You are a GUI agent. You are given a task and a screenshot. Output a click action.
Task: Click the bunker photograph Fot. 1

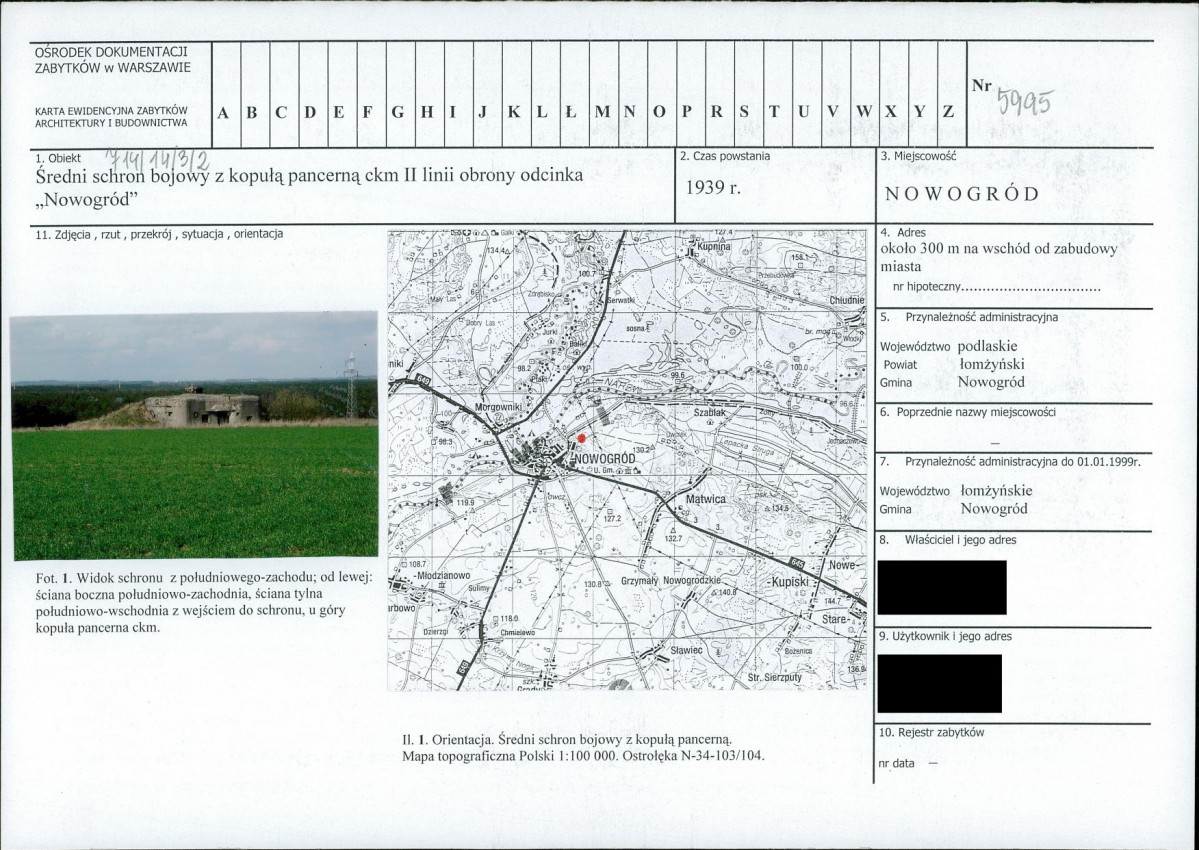click(x=194, y=435)
